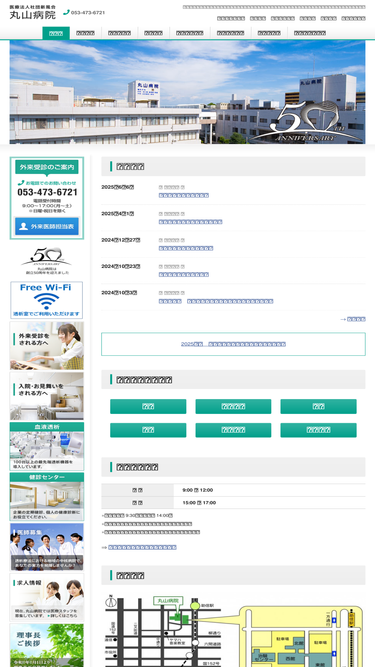Click the green phone icon in the header

(66, 12)
